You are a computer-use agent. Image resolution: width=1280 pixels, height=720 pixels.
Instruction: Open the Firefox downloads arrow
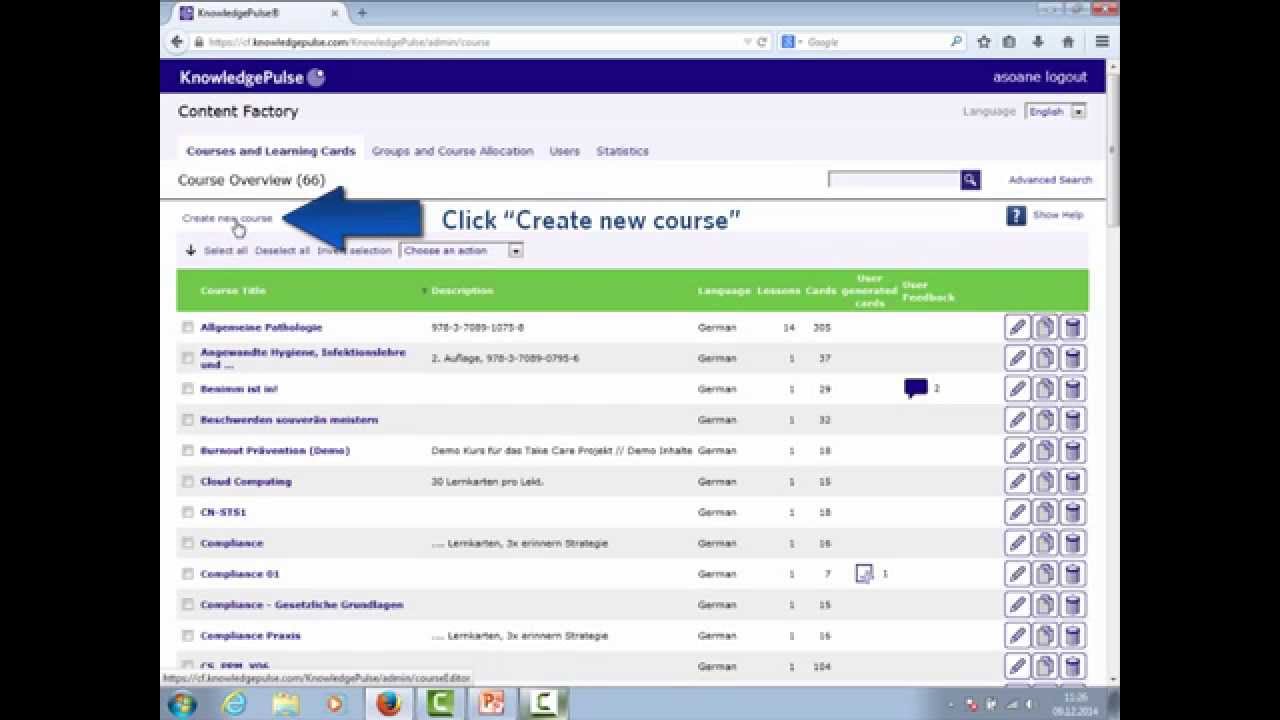point(1038,42)
